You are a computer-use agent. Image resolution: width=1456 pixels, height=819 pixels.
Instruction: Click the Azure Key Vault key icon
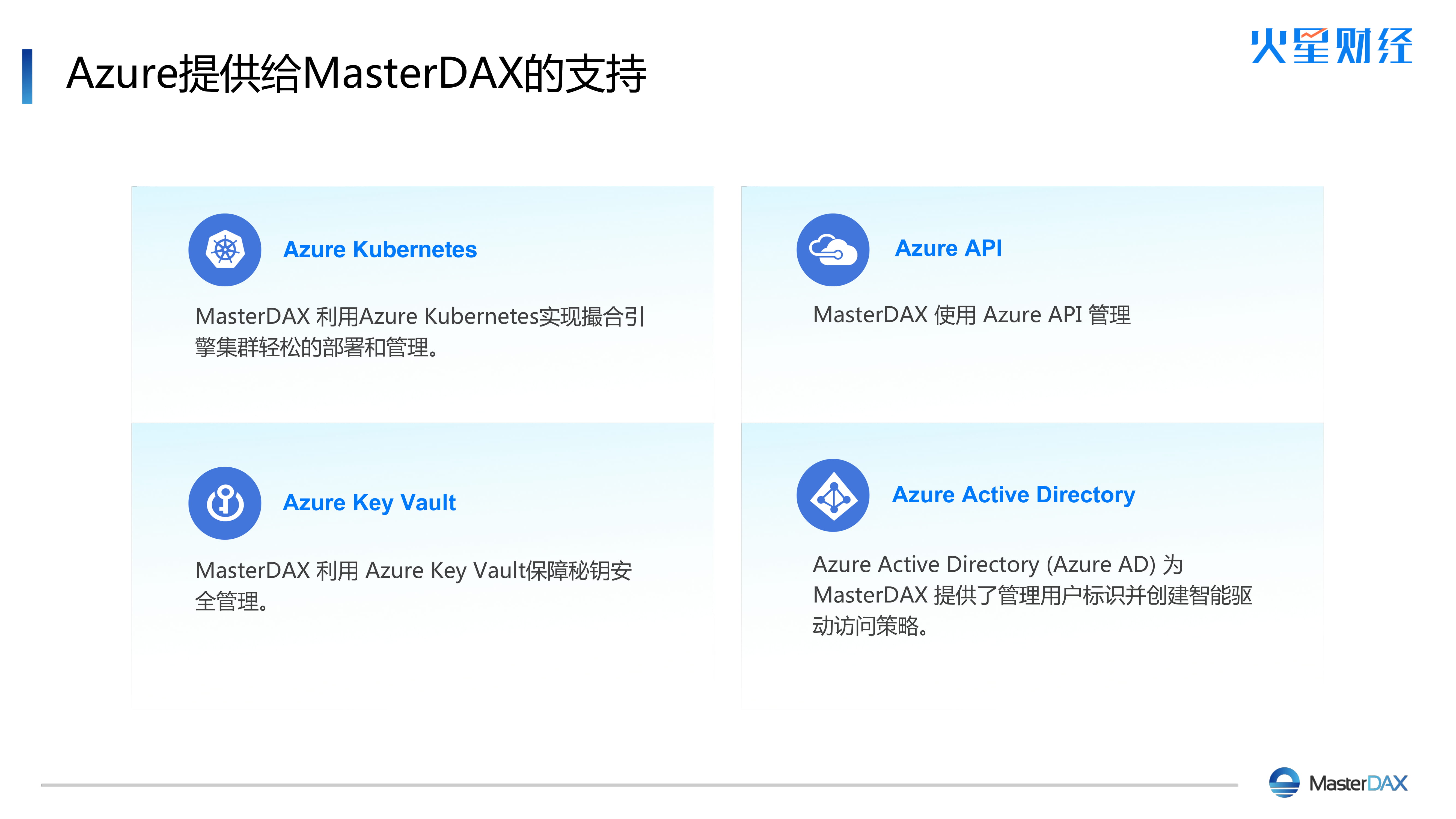pos(224,503)
